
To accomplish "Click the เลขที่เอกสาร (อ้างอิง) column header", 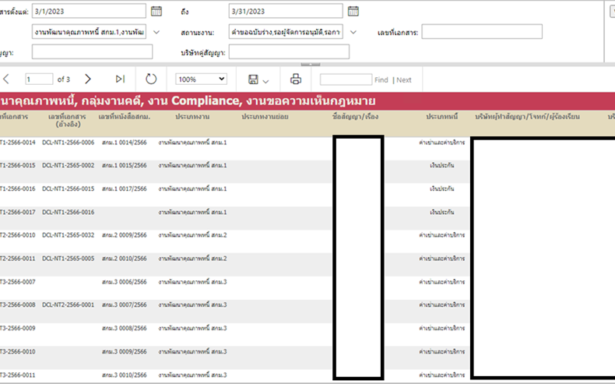I will click(68, 120).
